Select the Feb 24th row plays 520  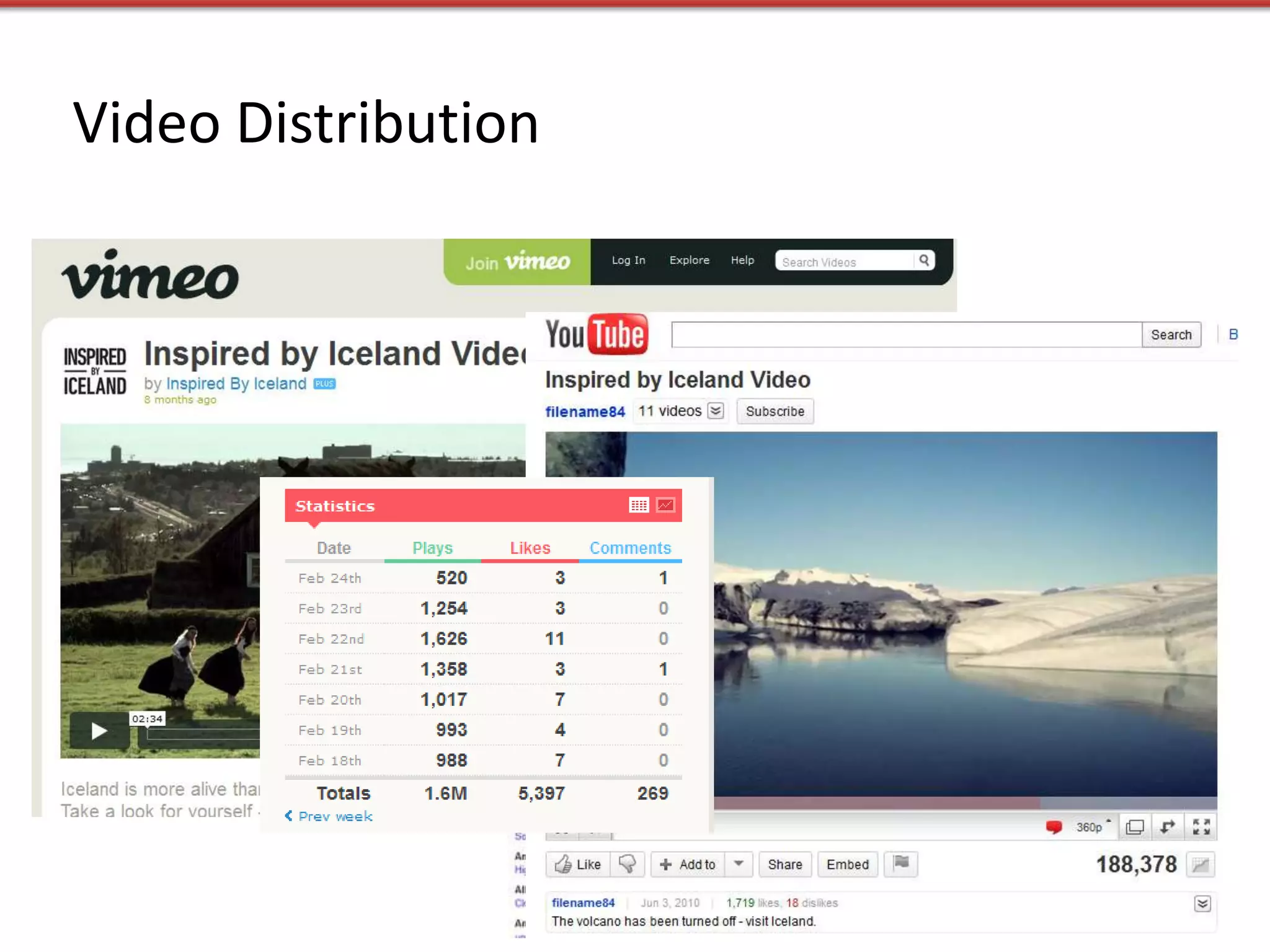click(451, 578)
